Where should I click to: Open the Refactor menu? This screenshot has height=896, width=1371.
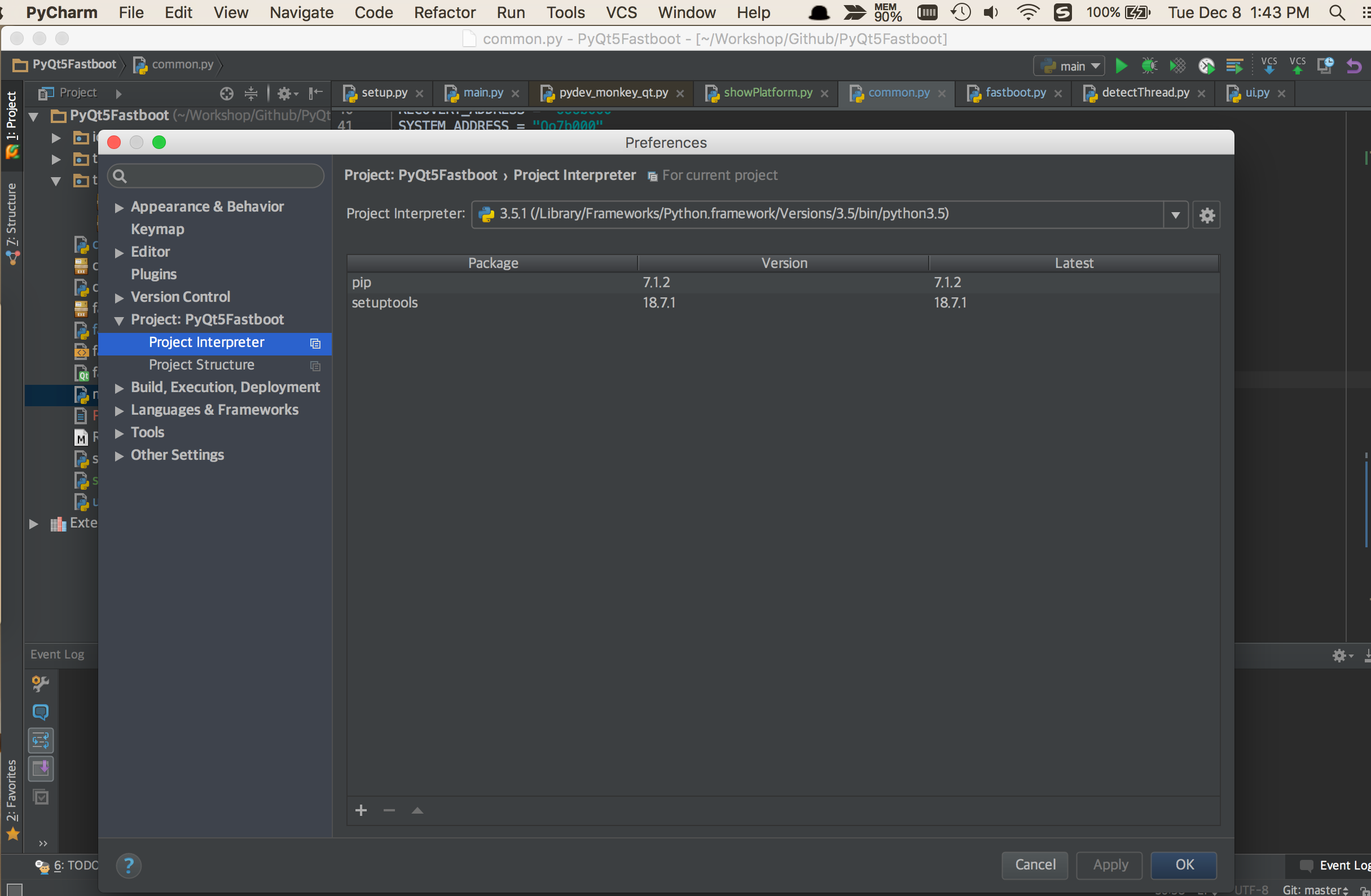(x=444, y=12)
